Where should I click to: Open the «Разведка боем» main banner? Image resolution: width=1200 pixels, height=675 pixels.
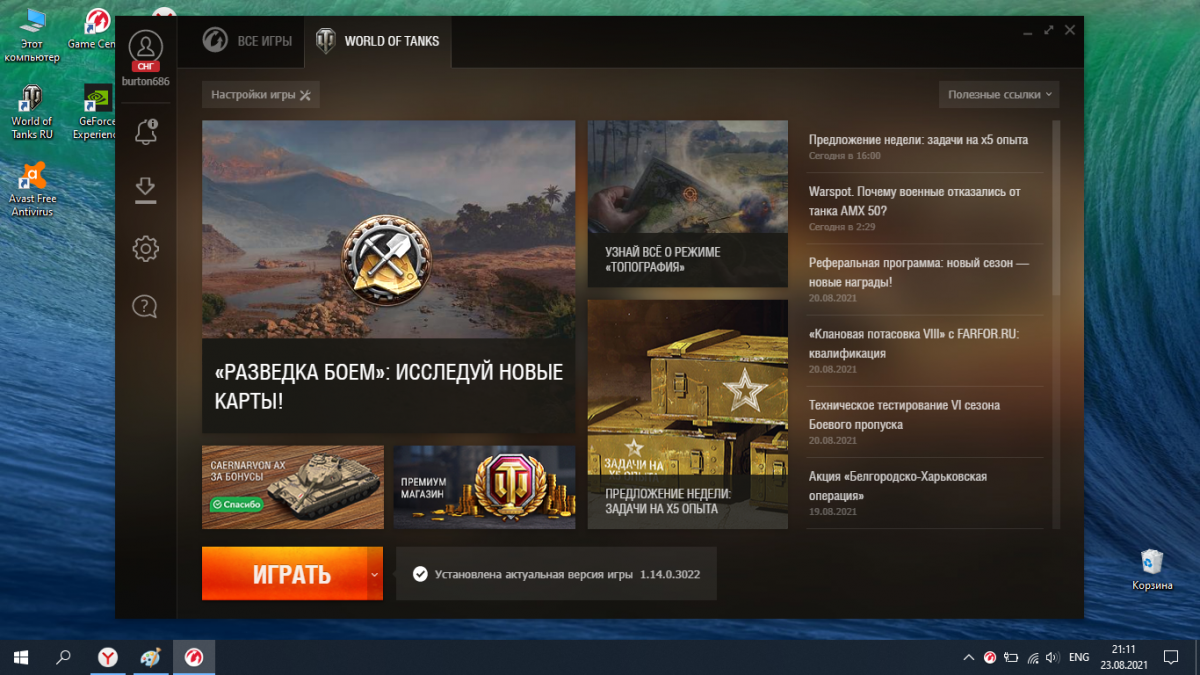(388, 277)
